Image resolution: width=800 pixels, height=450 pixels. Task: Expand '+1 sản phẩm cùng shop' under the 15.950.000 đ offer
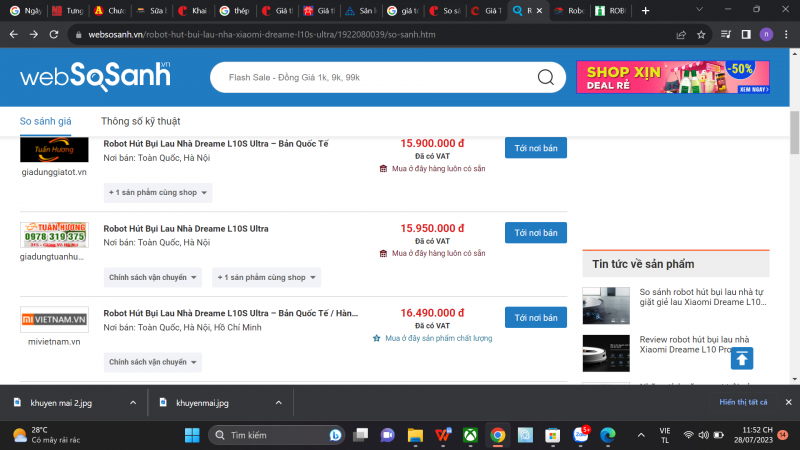point(266,277)
